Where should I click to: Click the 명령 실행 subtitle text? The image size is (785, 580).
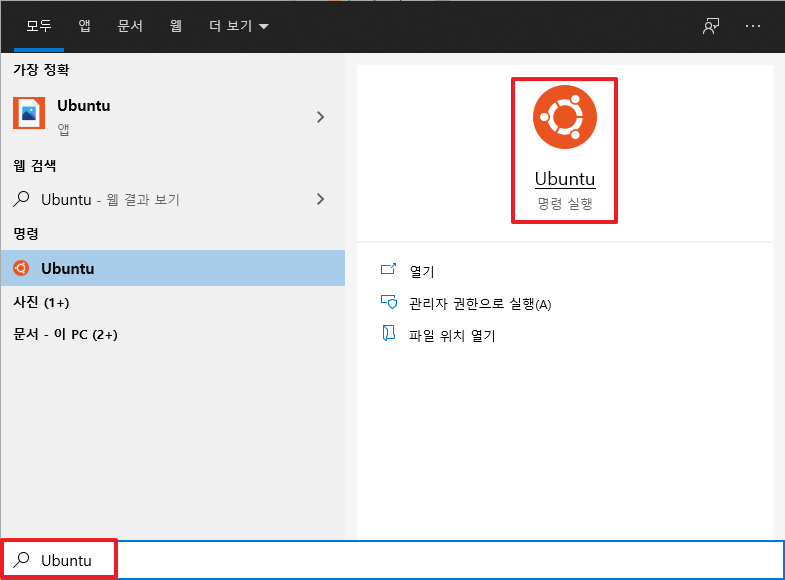[565, 204]
